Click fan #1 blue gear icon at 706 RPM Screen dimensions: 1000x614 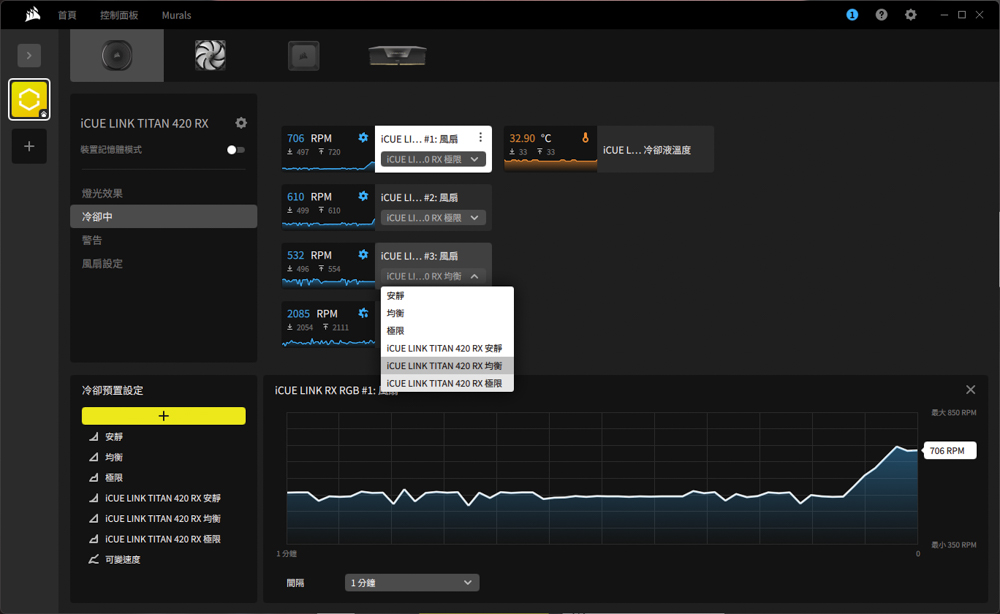tap(363, 138)
